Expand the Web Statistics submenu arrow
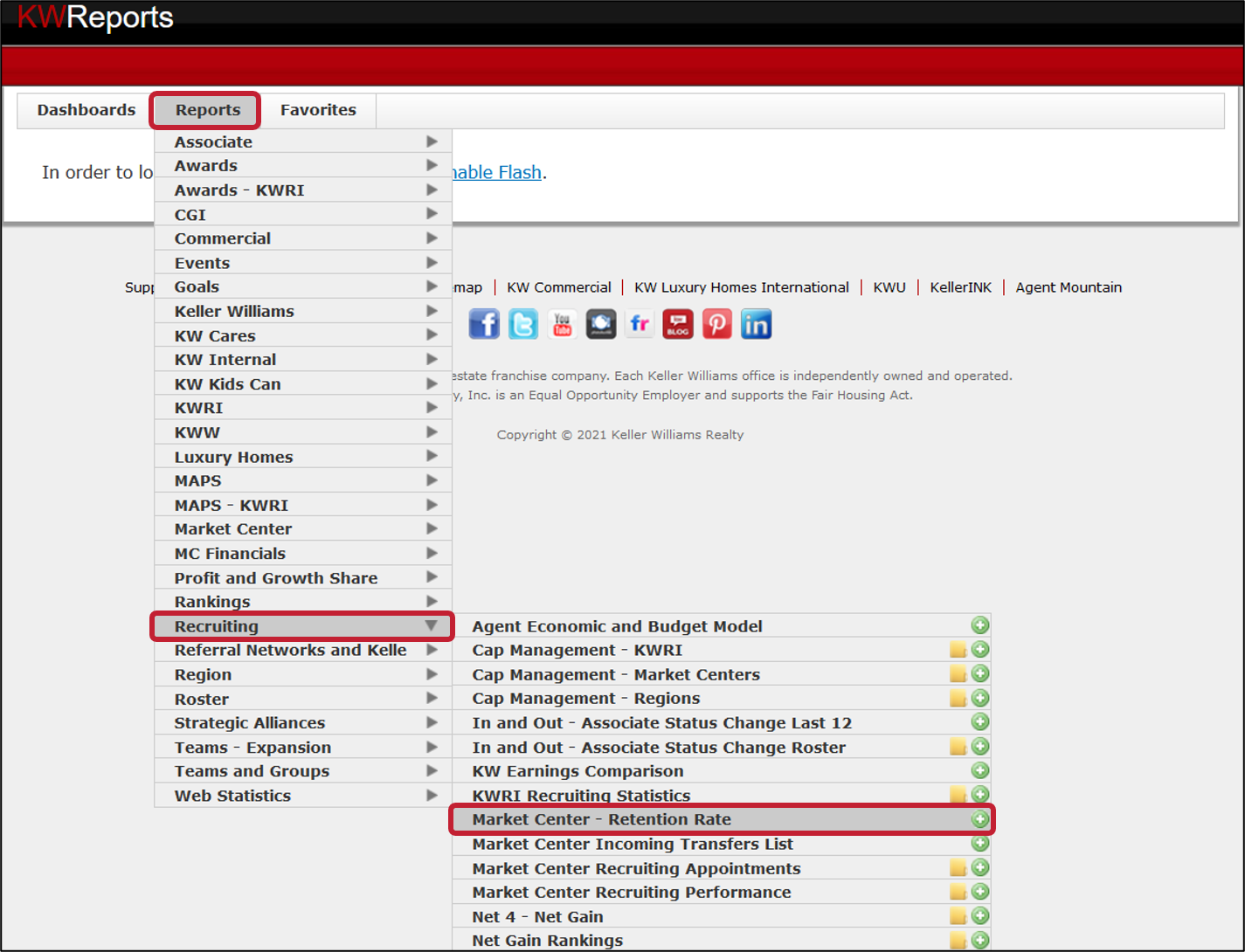This screenshot has width=1245, height=952. point(432,795)
